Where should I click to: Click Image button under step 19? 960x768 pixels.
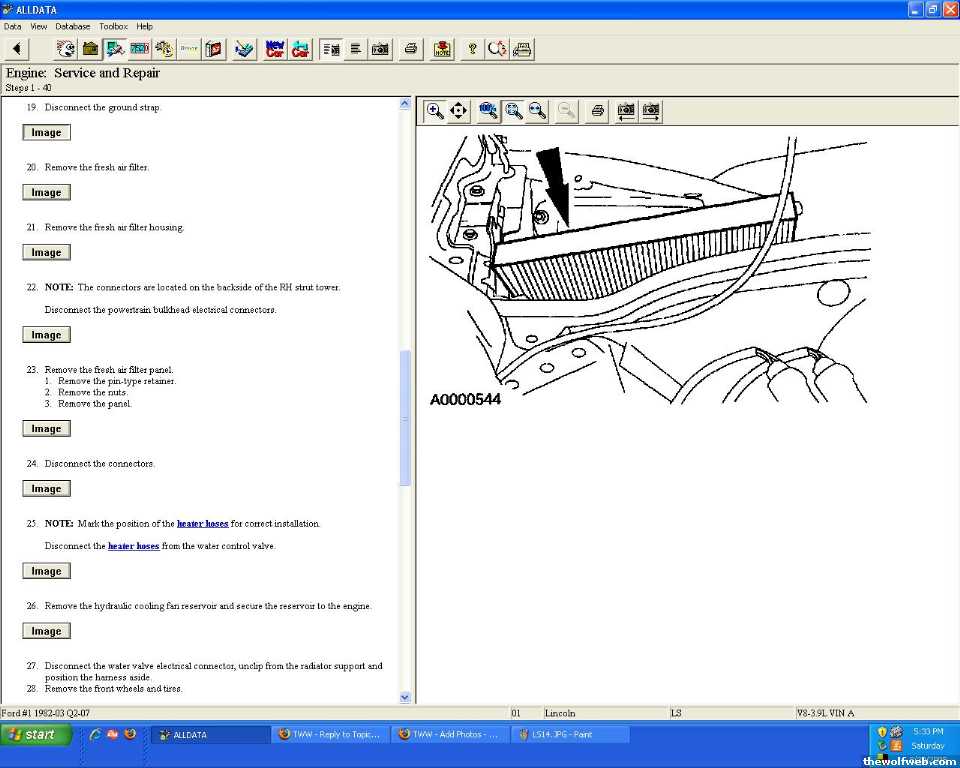pos(46,133)
